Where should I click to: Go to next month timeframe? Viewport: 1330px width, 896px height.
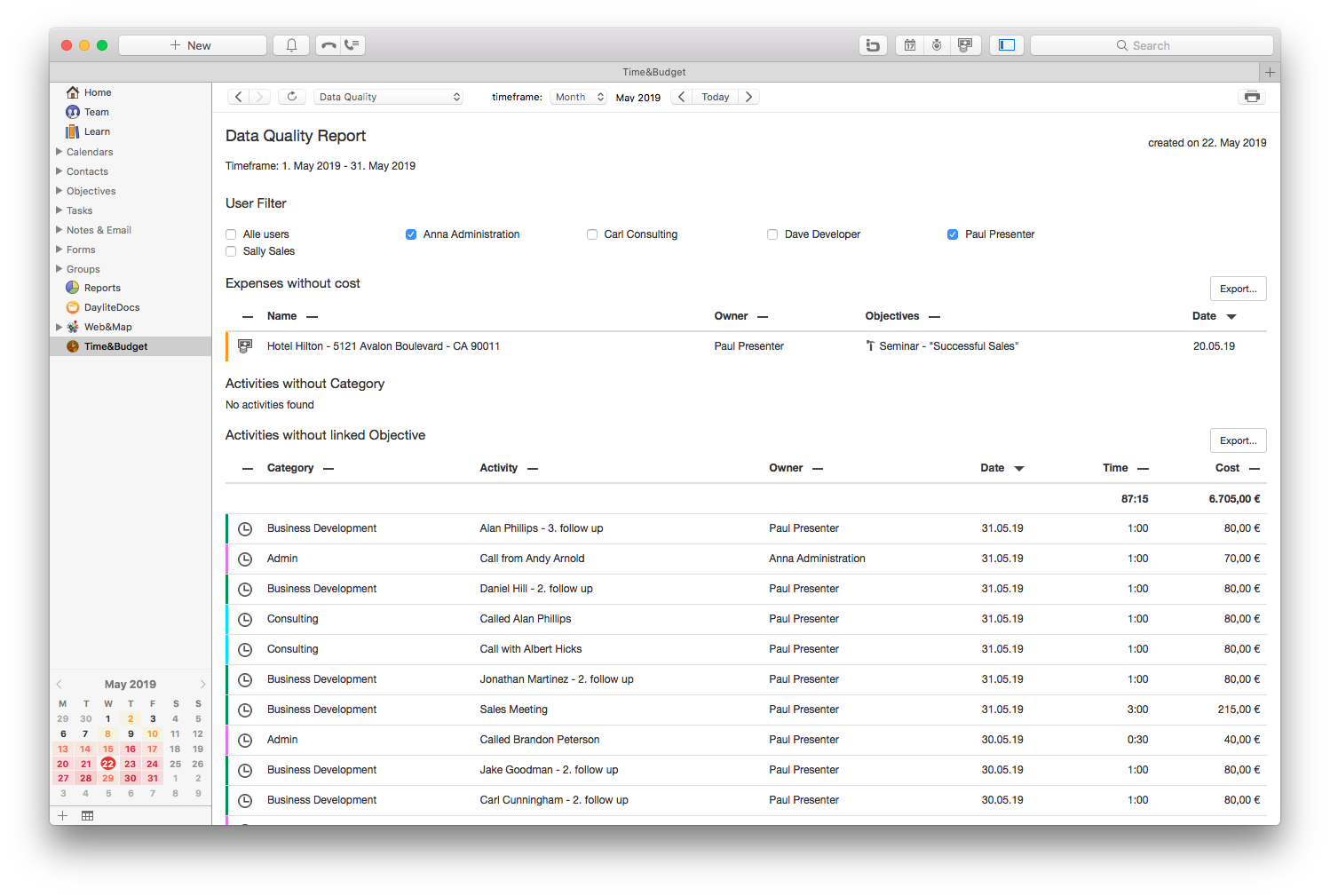748,97
